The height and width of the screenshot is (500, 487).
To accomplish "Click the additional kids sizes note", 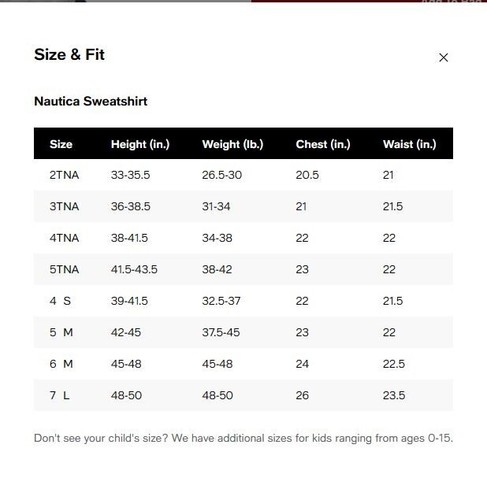I will (243, 438).
